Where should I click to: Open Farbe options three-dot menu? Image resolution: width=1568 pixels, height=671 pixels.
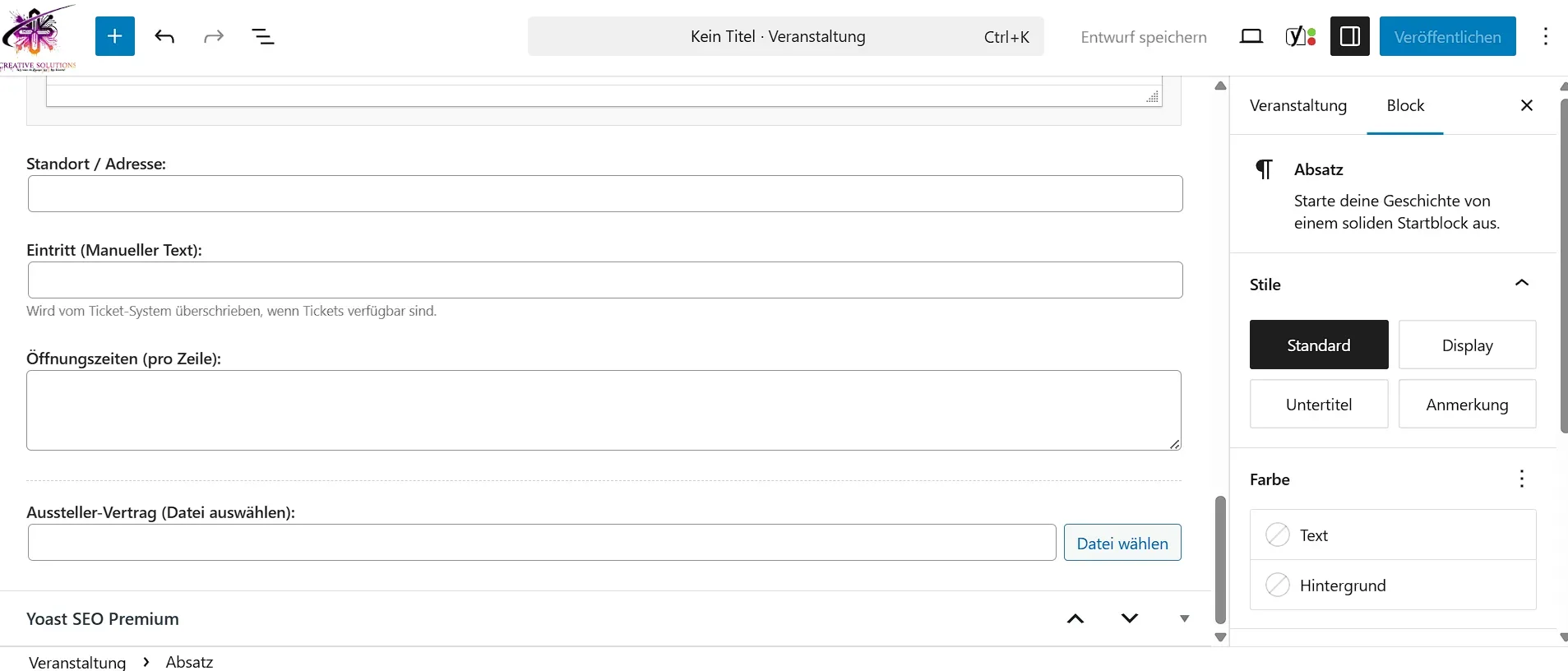pos(1521,479)
